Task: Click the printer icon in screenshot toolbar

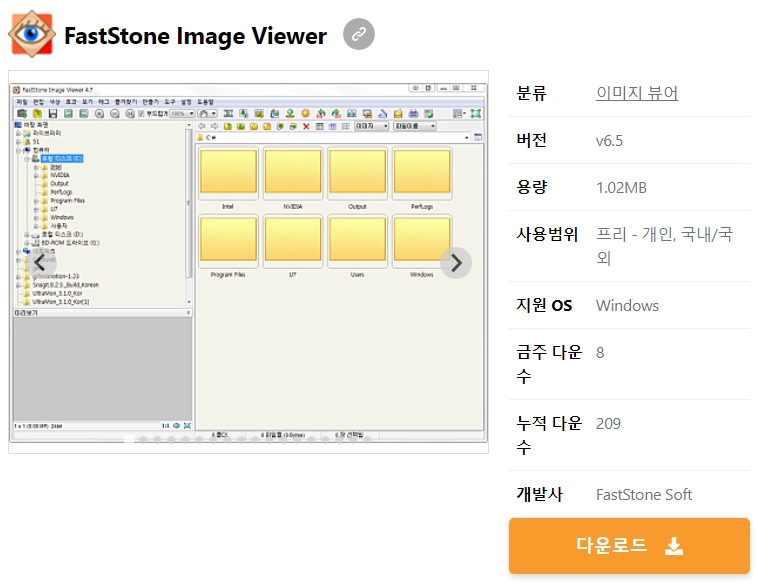Action: coord(413,113)
